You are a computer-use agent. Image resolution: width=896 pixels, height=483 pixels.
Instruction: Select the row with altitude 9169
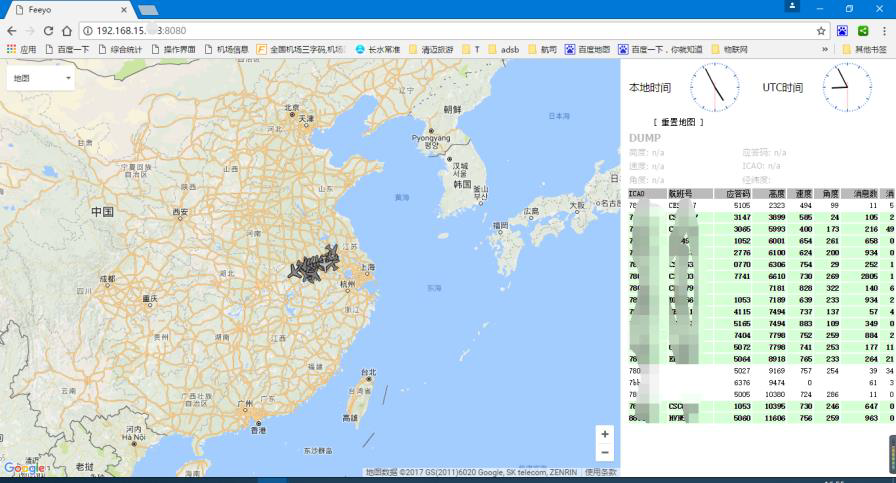(762, 371)
